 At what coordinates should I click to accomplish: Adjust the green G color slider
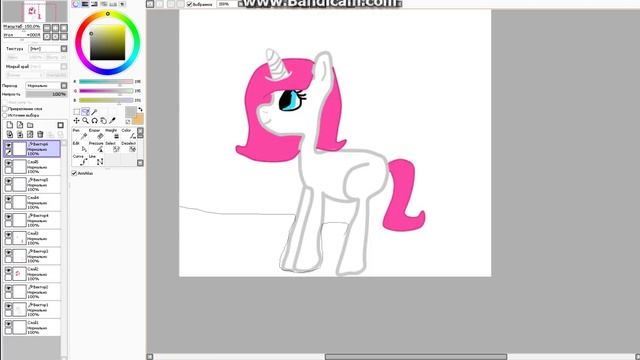(106, 91)
